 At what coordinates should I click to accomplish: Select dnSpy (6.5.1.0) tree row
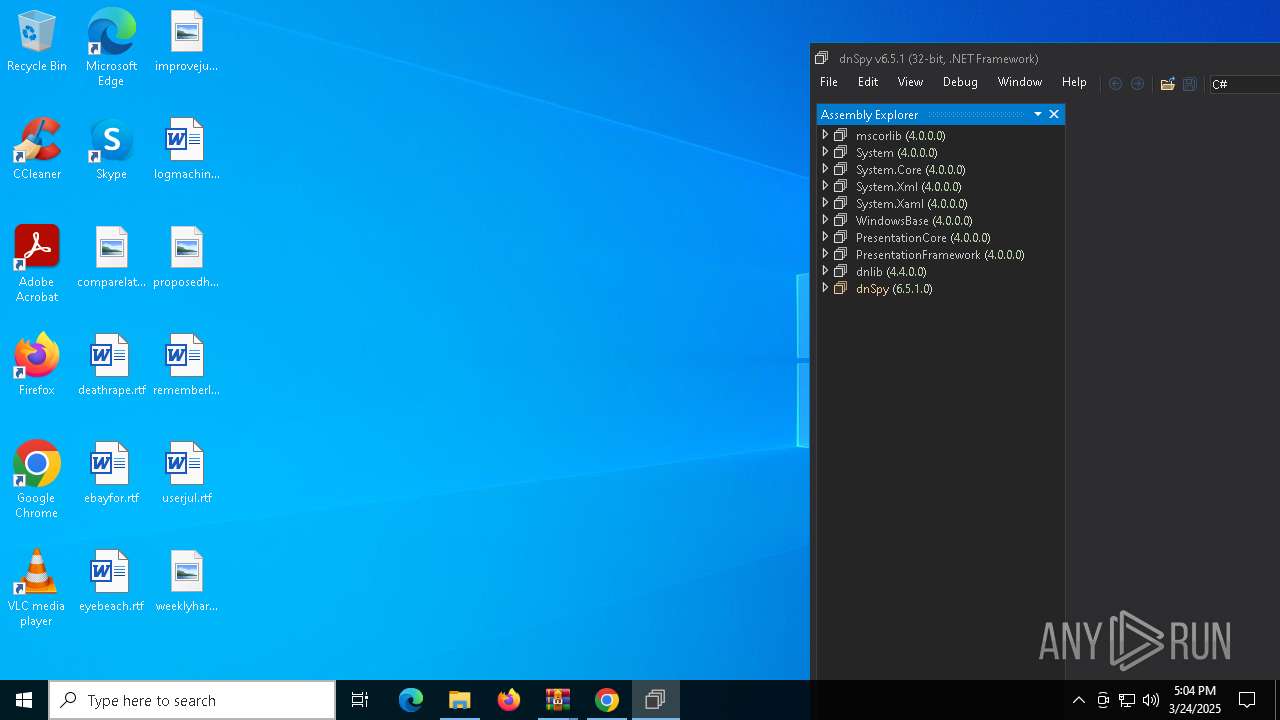click(x=894, y=288)
